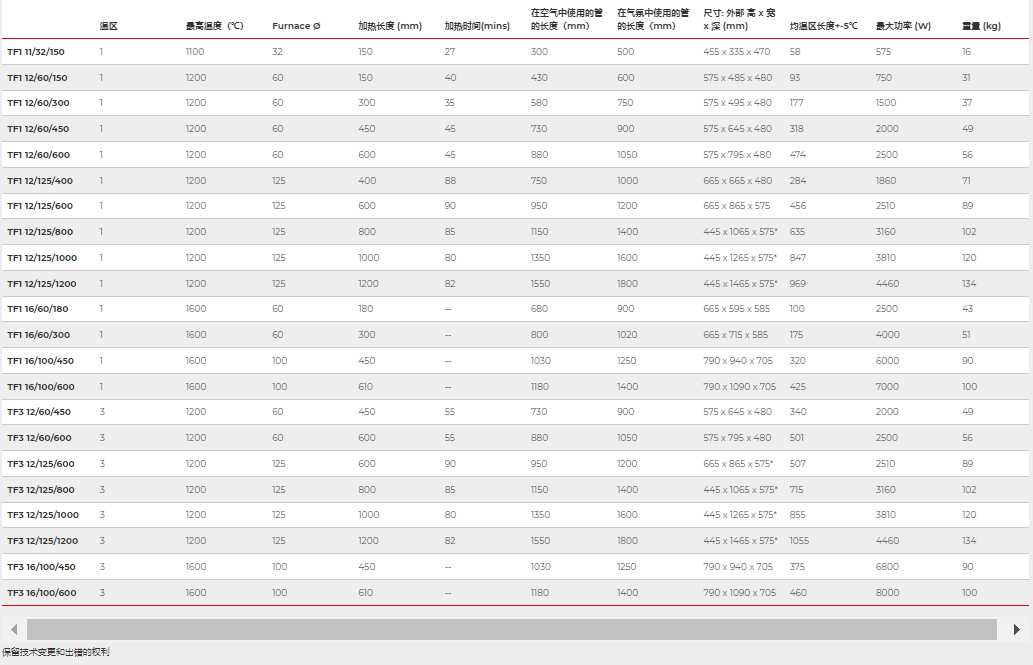Screen dimensions: 1033x665
Task: Click power value 1860 in TF1 12/125/400 row
Action: [x=886, y=181]
